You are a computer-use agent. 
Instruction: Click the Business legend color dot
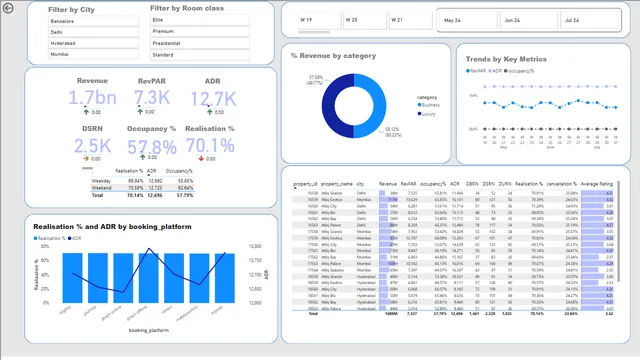pyautogui.click(x=419, y=105)
